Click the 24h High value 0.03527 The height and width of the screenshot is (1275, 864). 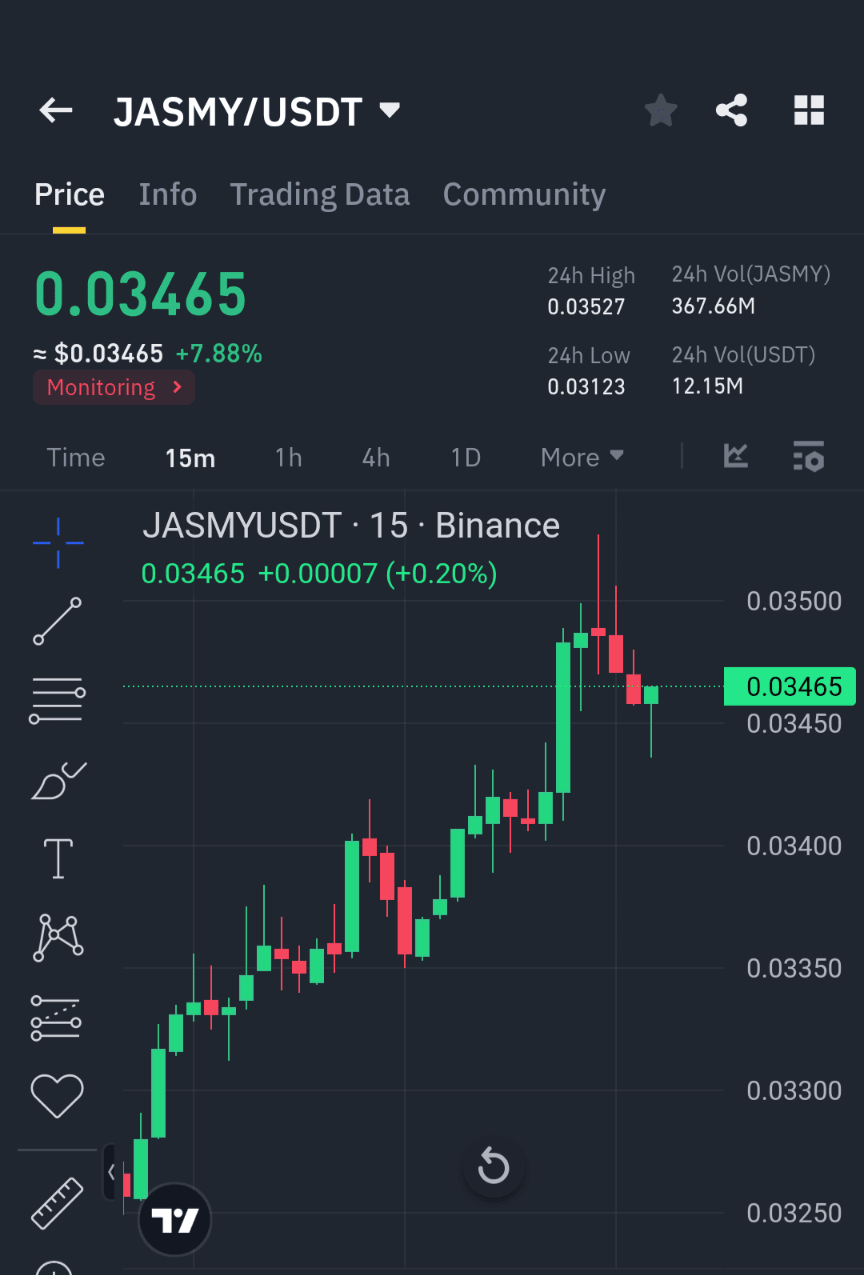(x=586, y=307)
